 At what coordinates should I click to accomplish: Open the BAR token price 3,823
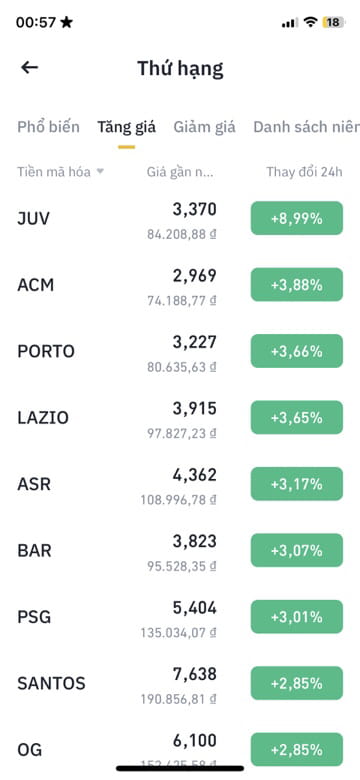(x=195, y=541)
